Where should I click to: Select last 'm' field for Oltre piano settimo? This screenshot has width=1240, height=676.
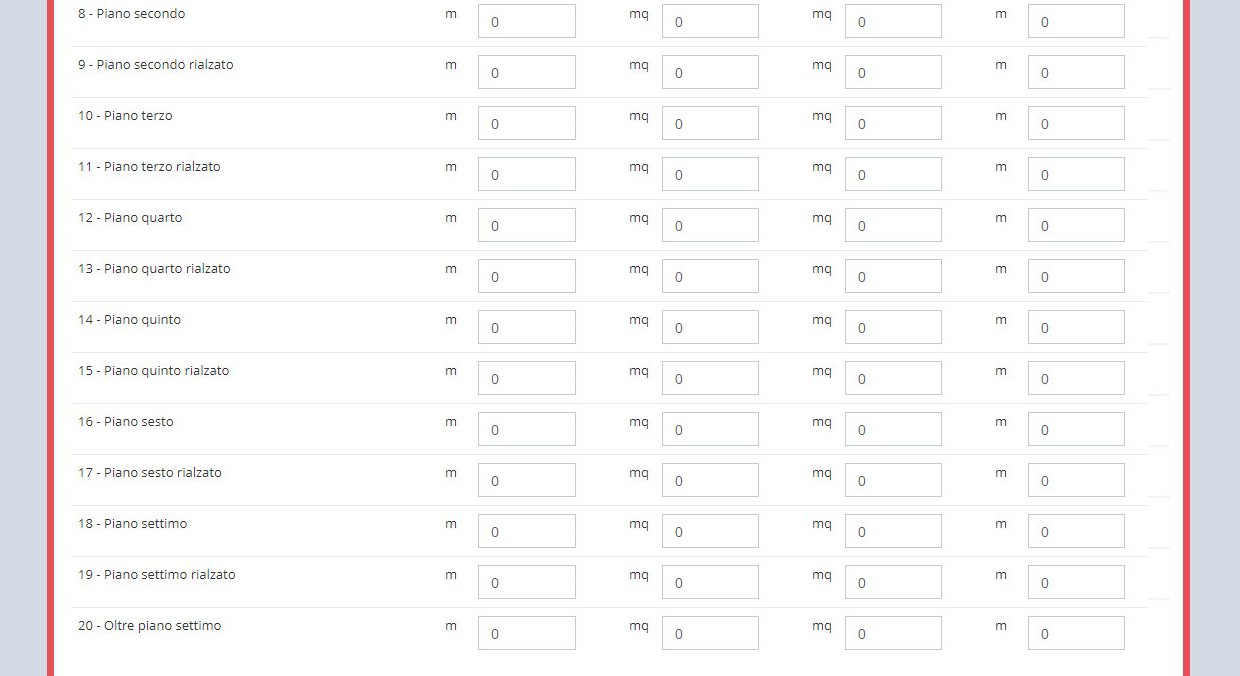point(1076,633)
